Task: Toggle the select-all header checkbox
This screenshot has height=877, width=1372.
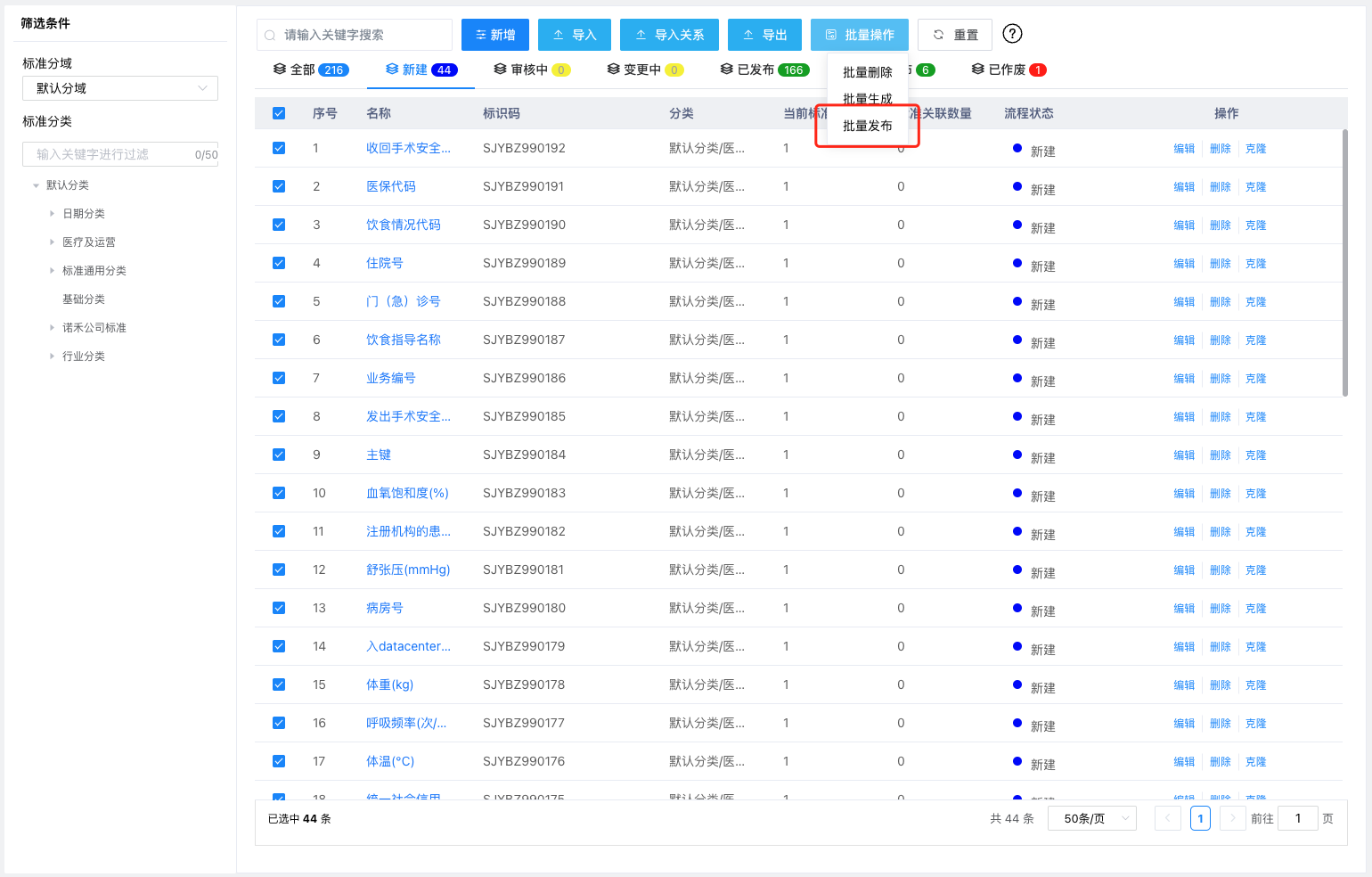Action: [x=279, y=113]
